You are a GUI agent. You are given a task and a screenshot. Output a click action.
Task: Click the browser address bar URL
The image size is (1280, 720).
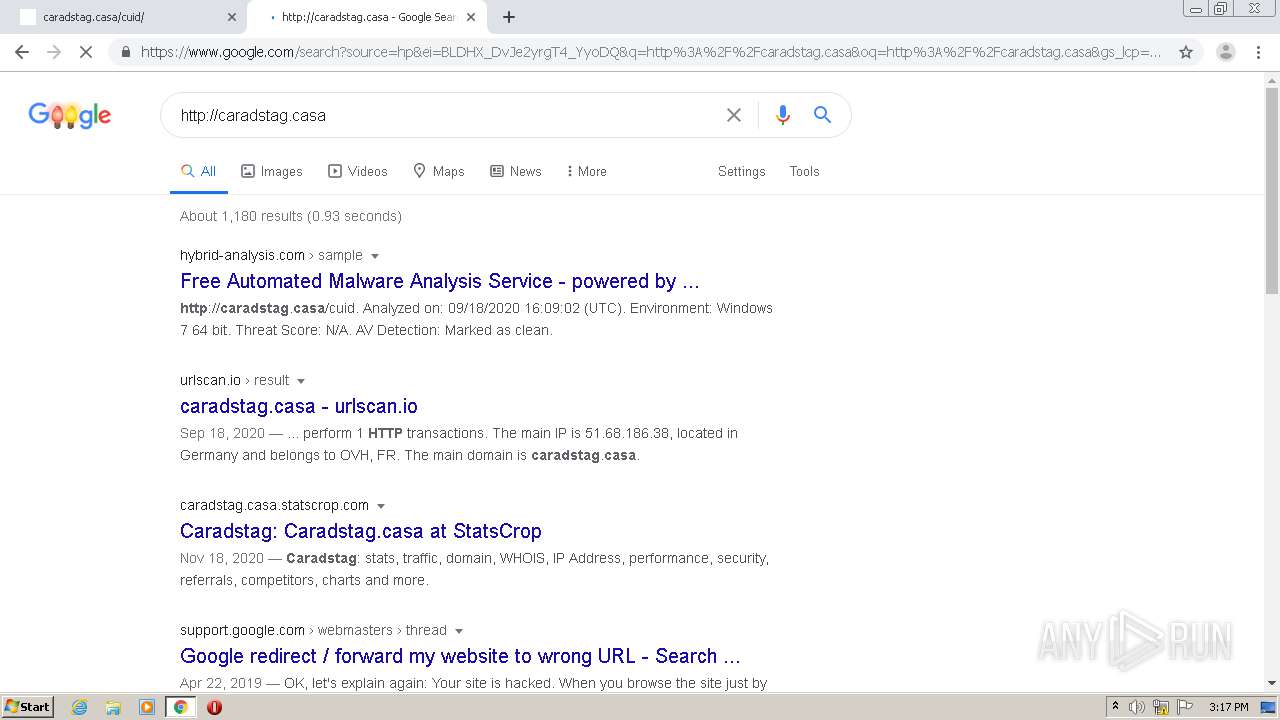point(650,52)
